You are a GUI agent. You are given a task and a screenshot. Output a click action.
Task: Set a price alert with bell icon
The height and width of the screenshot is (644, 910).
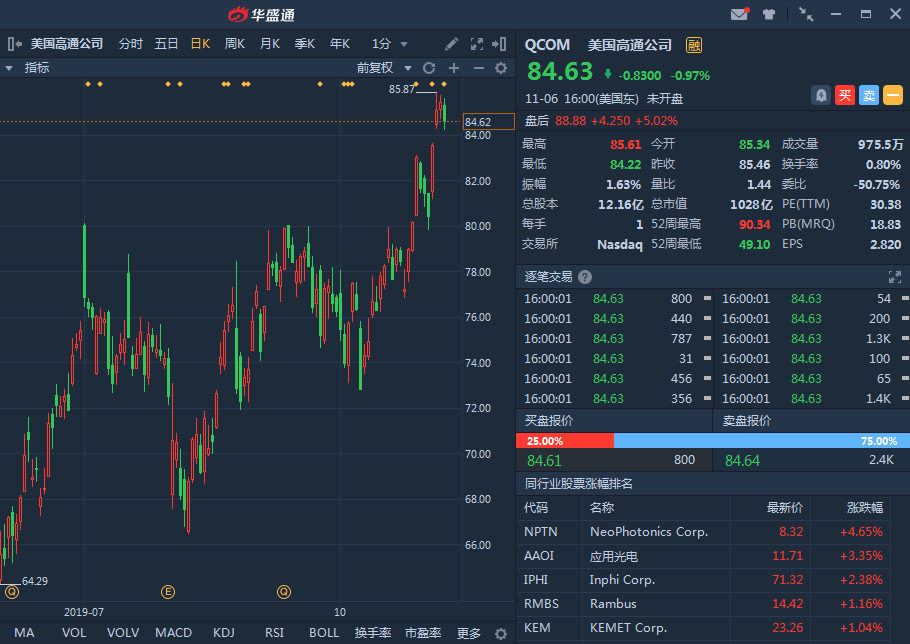(821, 95)
